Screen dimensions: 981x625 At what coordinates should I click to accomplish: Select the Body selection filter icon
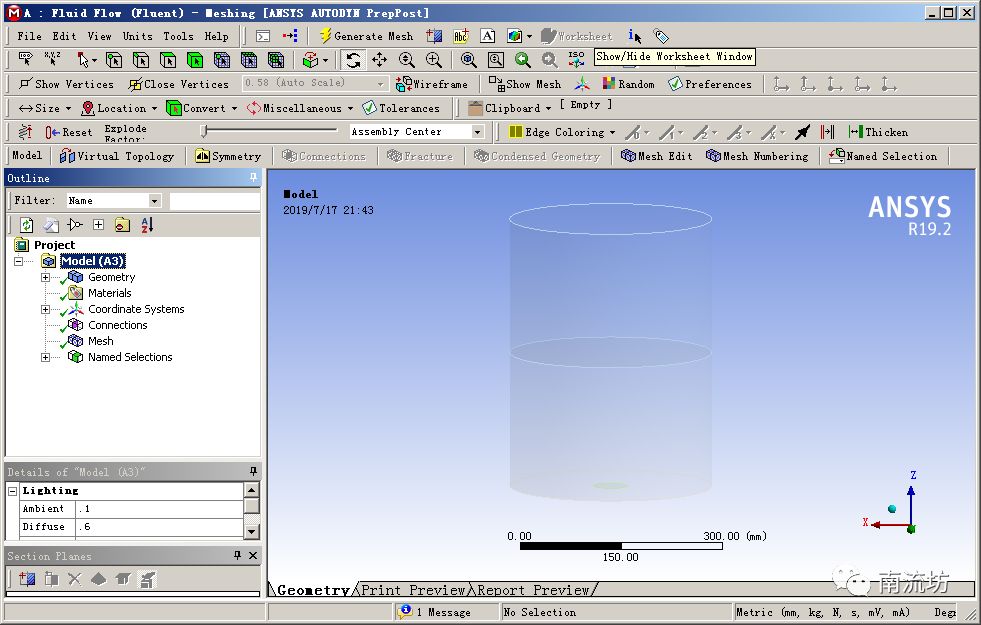195,60
